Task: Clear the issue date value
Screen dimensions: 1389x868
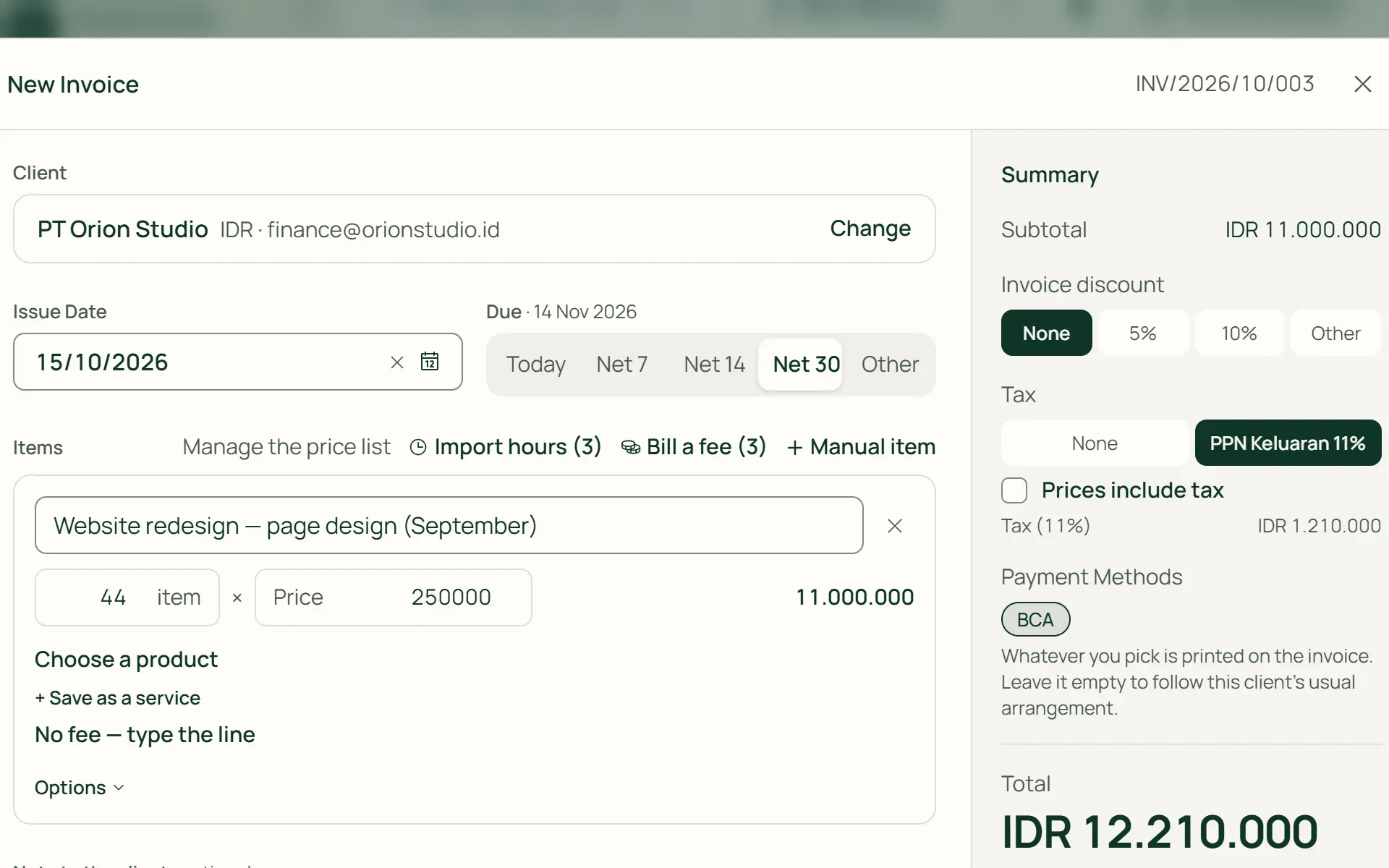Action: click(x=396, y=362)
